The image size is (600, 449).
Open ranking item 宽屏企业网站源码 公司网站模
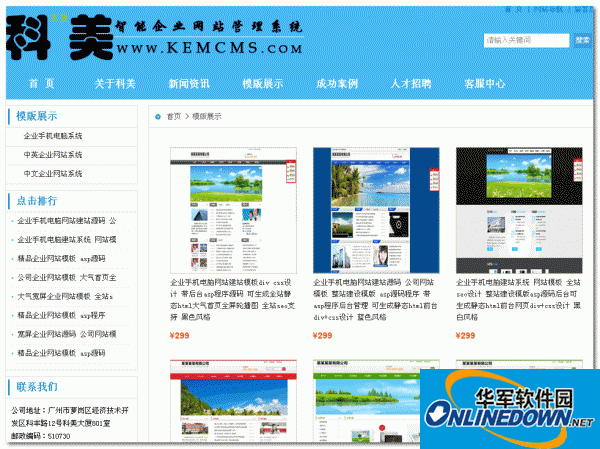click(67, 334)
